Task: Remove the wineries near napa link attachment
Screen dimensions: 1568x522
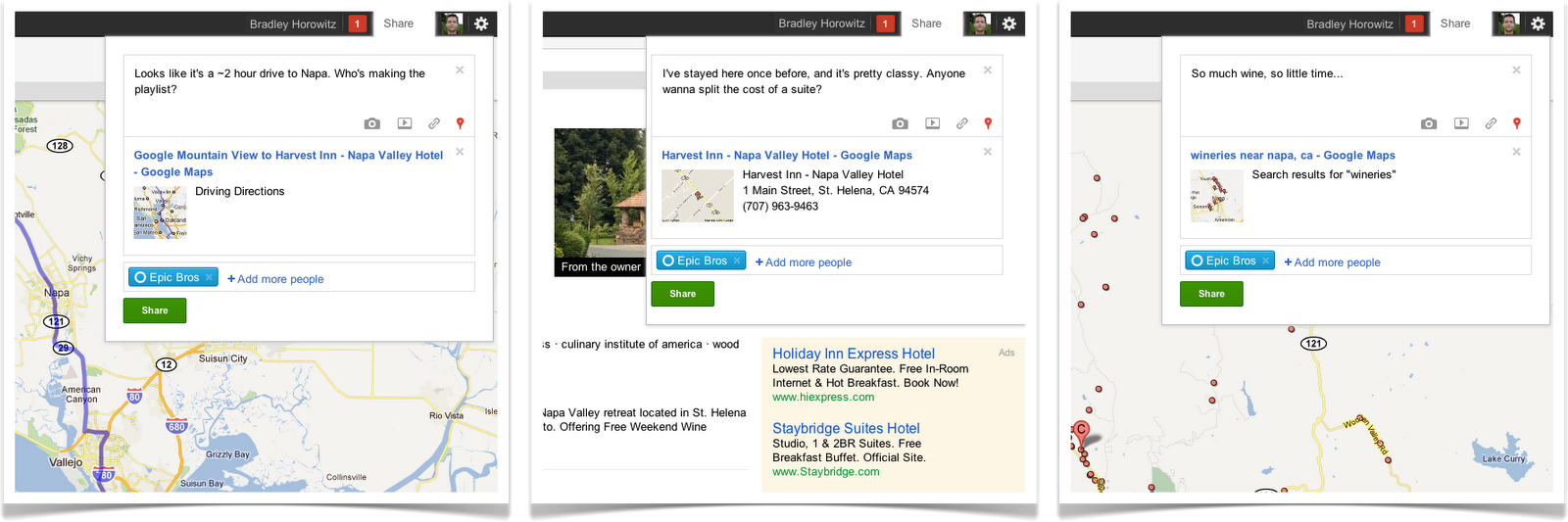Action: (x=1516, y=152)
